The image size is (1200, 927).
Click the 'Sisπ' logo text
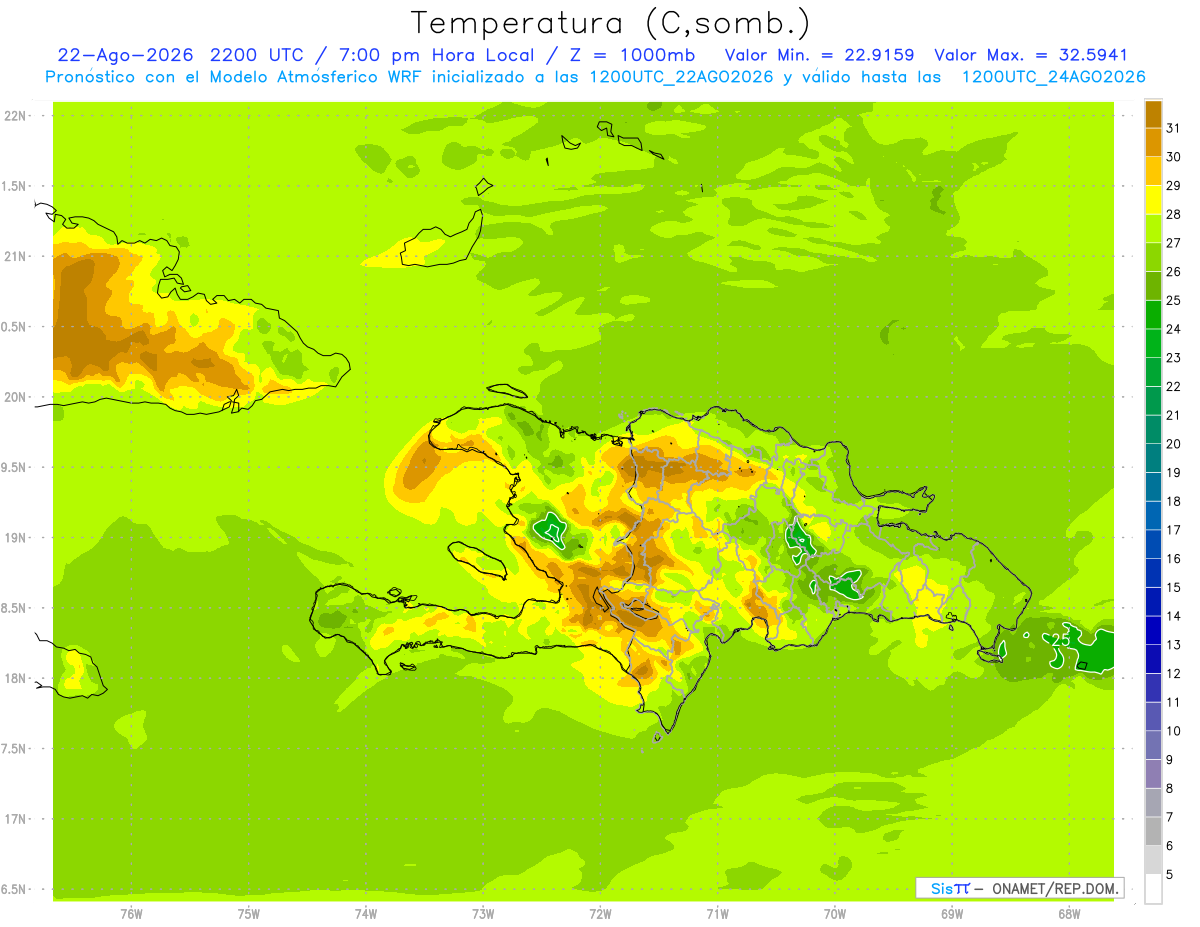[949, 888]
